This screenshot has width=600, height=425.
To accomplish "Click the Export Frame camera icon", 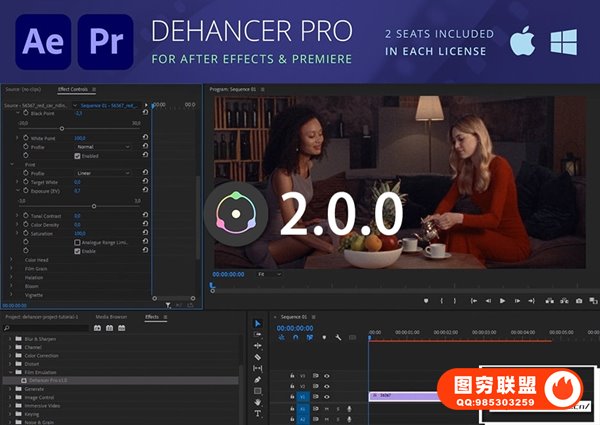I will [x=578, y=300].
